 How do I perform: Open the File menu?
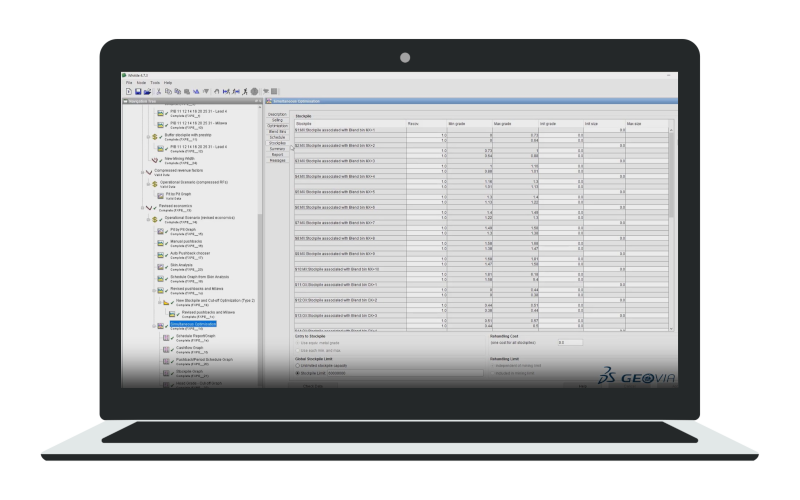(x=129, y=83)
